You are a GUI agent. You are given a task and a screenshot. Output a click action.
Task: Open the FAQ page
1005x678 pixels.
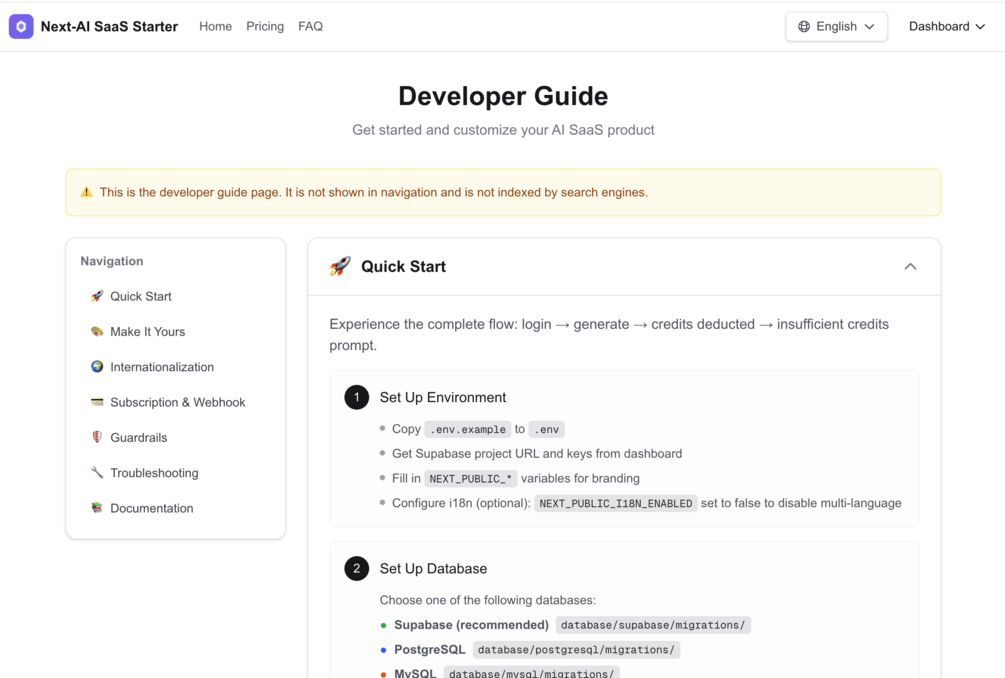point(310,27)
